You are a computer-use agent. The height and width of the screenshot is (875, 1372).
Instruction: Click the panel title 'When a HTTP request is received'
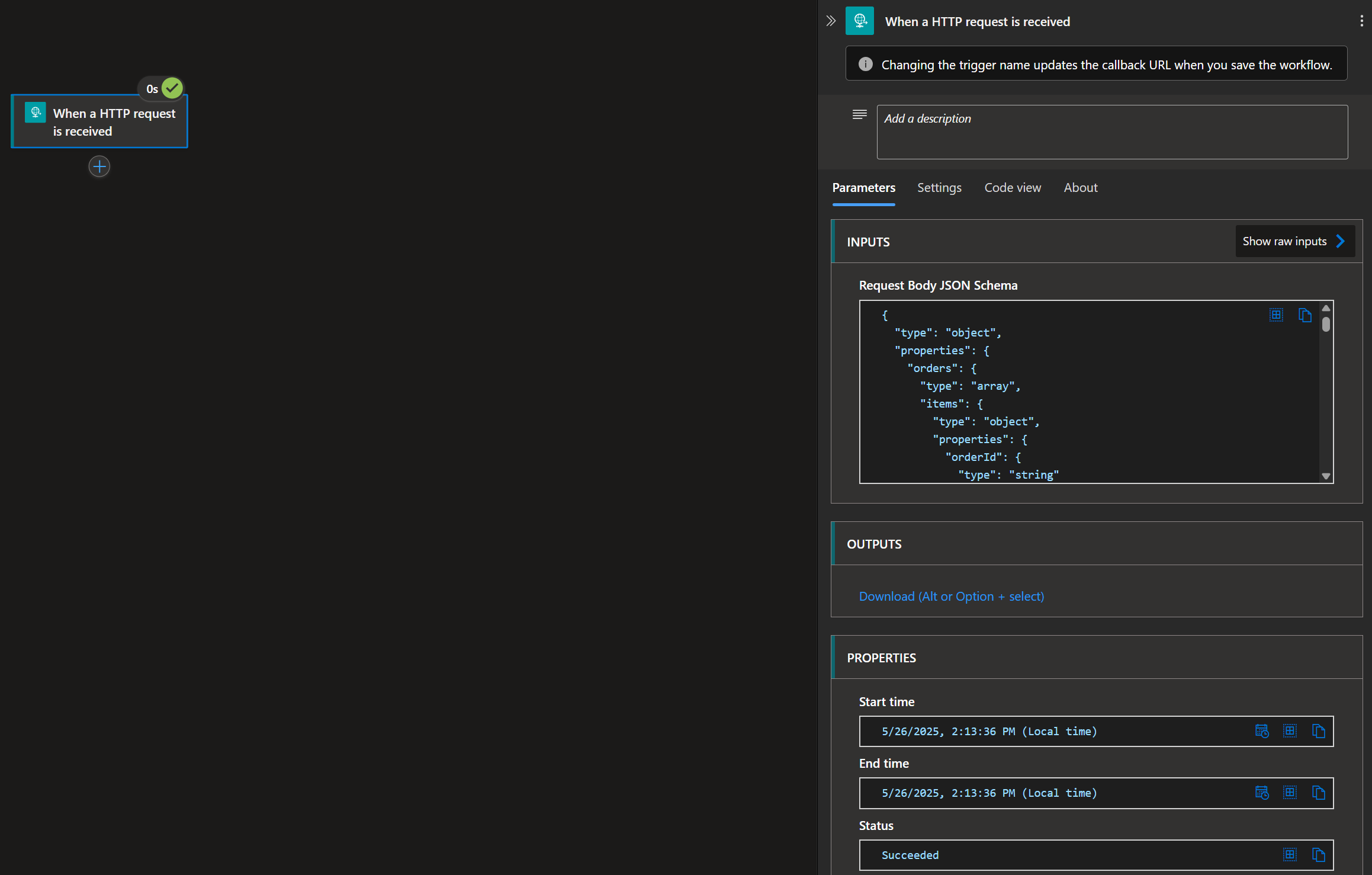pyautogui.click(x=978, y=22)
